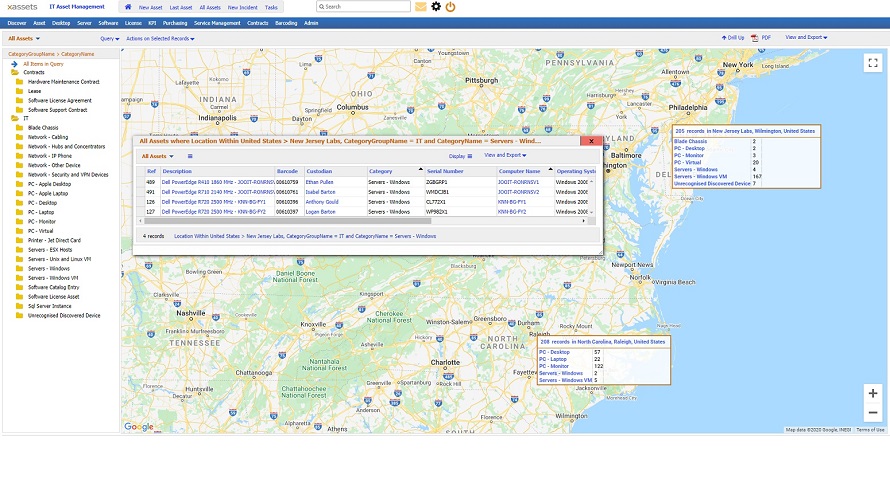Viewport: 890px width, 500px height.
Task: Select Servers - ESX Hosts category folder
Action: (48, 250)
